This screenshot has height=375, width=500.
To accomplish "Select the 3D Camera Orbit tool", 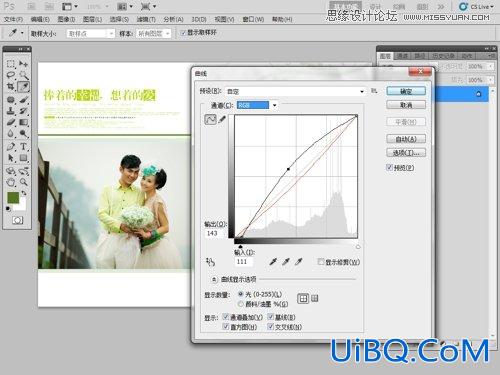I will pyautogui.click(x=24, y=171).
